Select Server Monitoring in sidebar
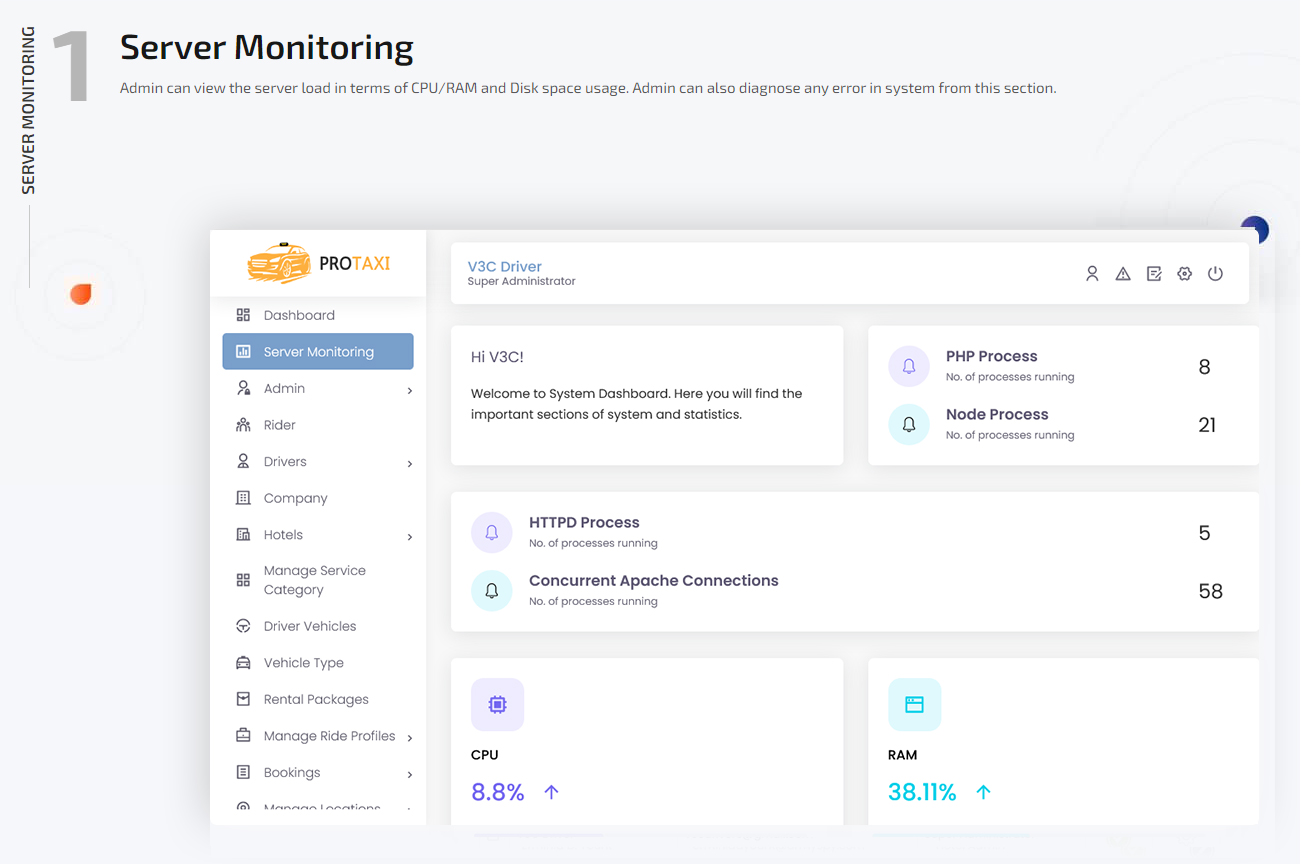The image size is (1301, 864). pos(318,352)
